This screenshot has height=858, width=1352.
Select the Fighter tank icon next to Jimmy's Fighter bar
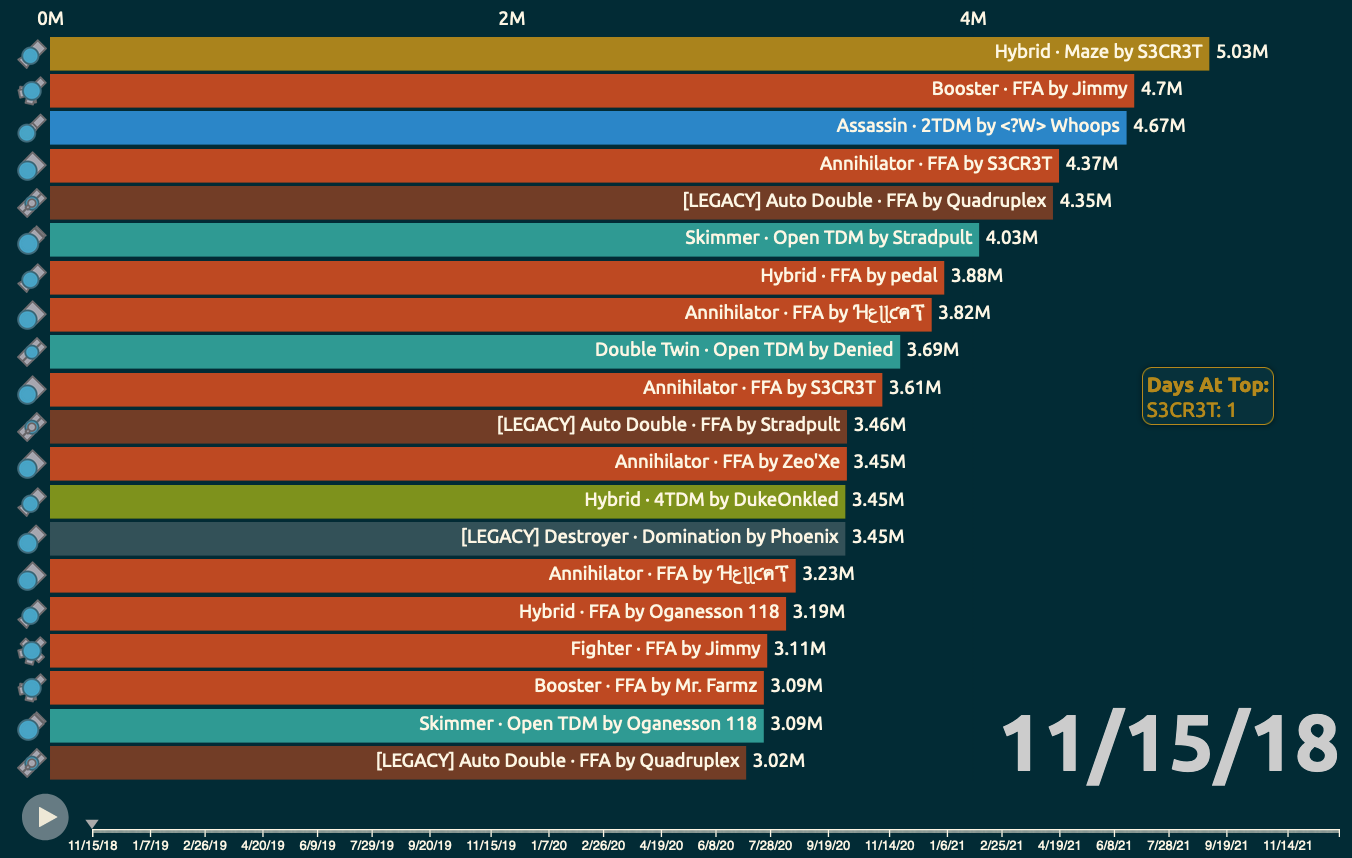(x=30, y=650)
